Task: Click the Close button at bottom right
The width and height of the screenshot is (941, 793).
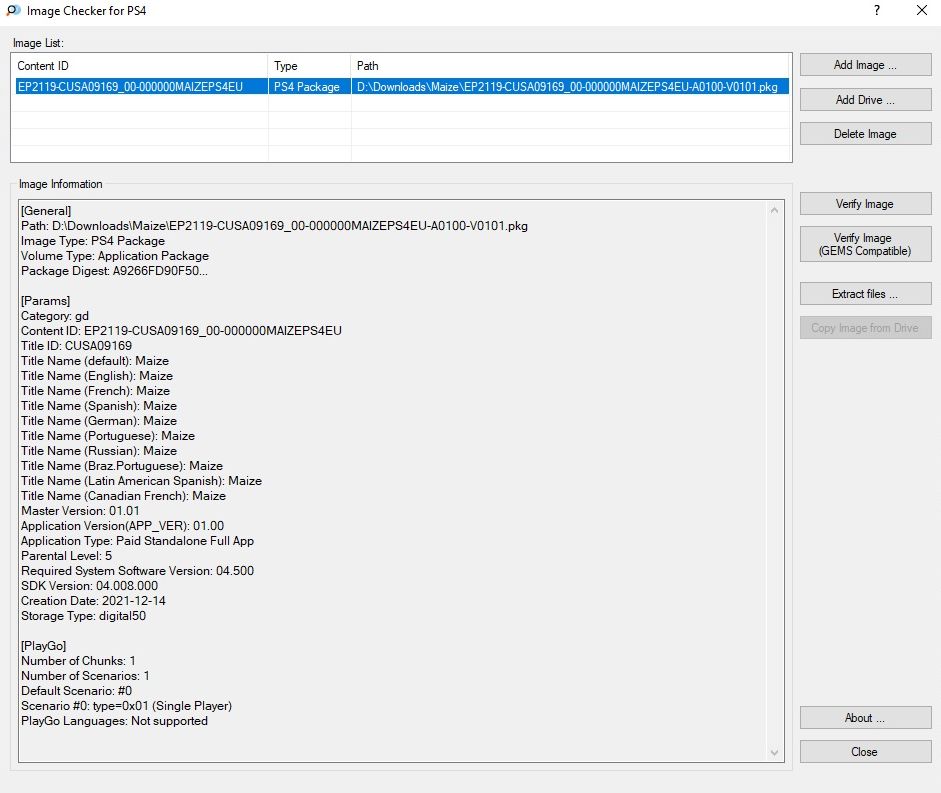Action: click(x=865, y=752)
